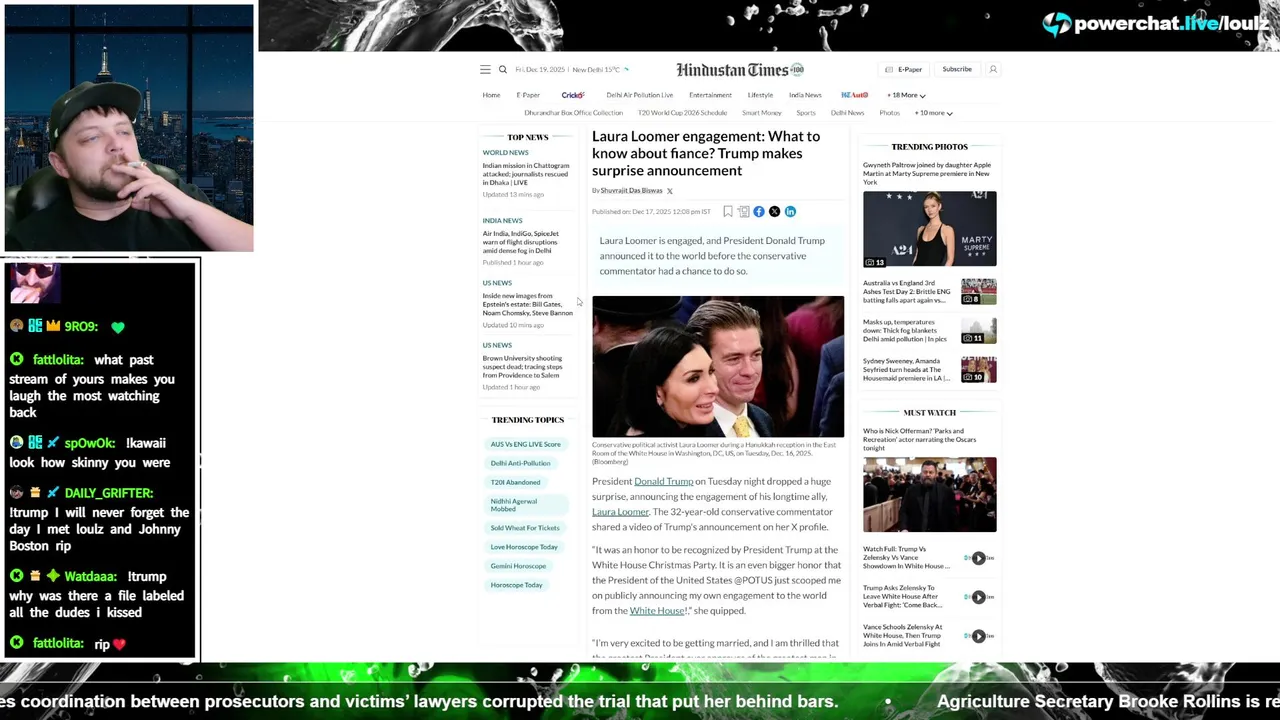The width and height of the screenshot is (1280, 720).
Task: Click the read-later icon beside the bookmark icon
Action: (x=743, y=212)
